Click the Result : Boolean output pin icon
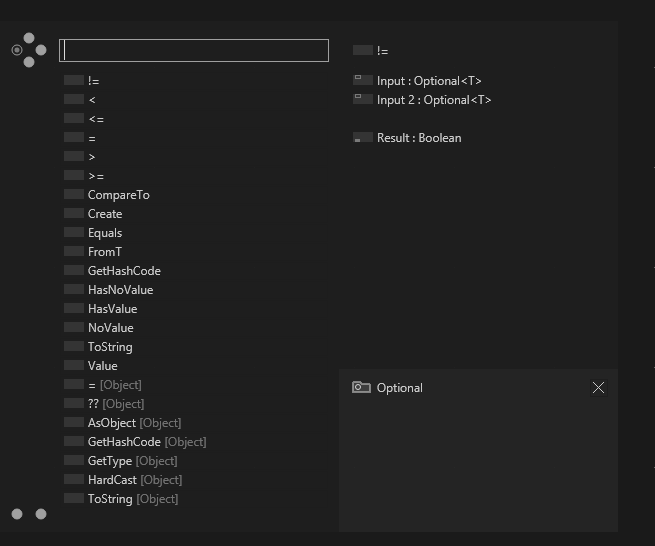This screenshot has width=655, height=546. pyautogui.click(x=363, y=137)
